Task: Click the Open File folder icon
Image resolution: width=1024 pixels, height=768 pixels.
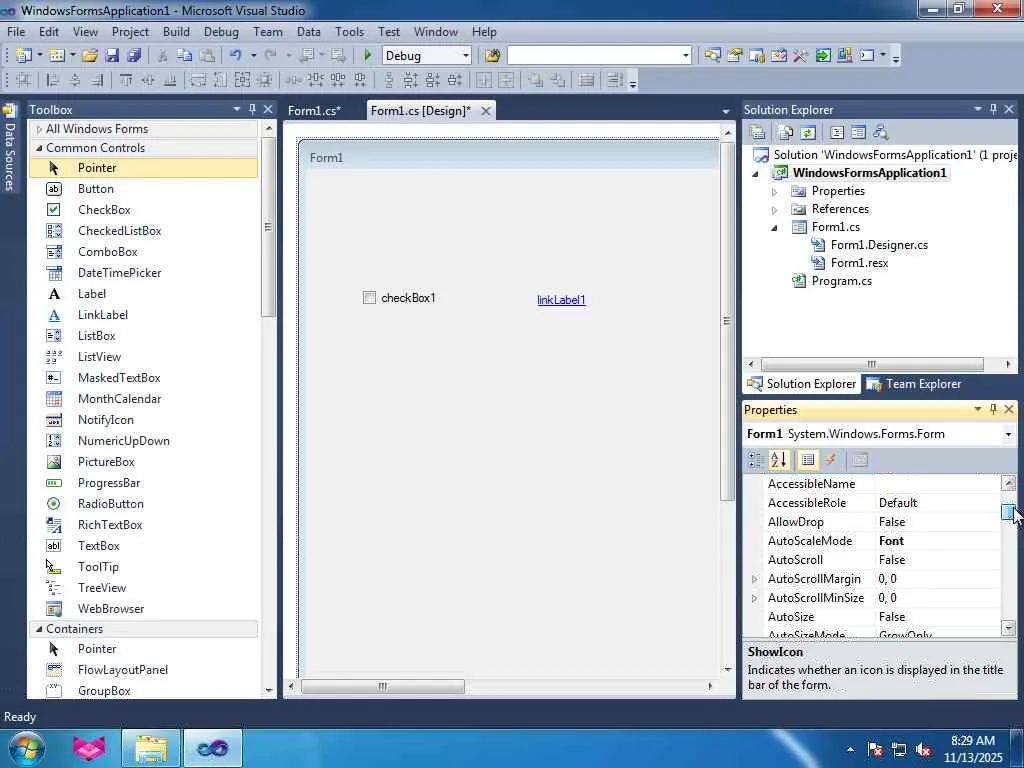Action: [x=90, y=56]
